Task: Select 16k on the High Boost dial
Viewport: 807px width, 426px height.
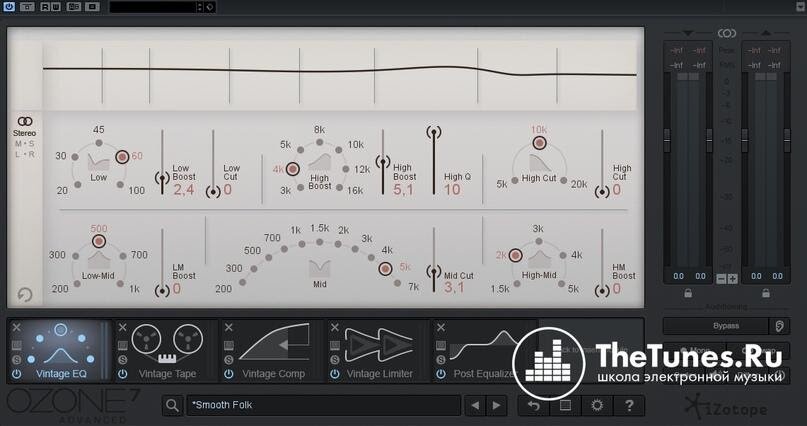Action: (339, 187)
